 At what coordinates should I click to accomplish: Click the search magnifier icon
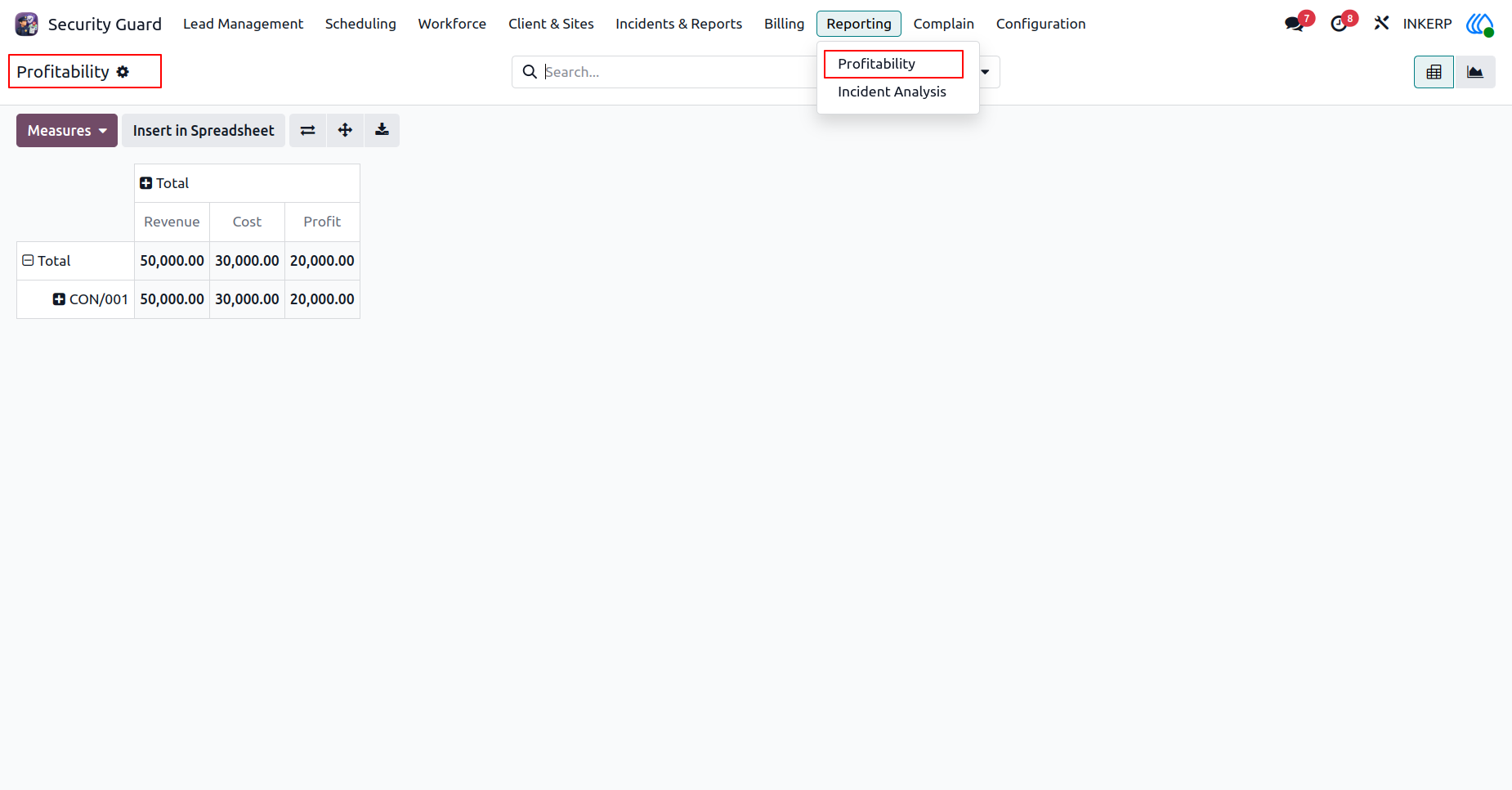pos(530,72)
